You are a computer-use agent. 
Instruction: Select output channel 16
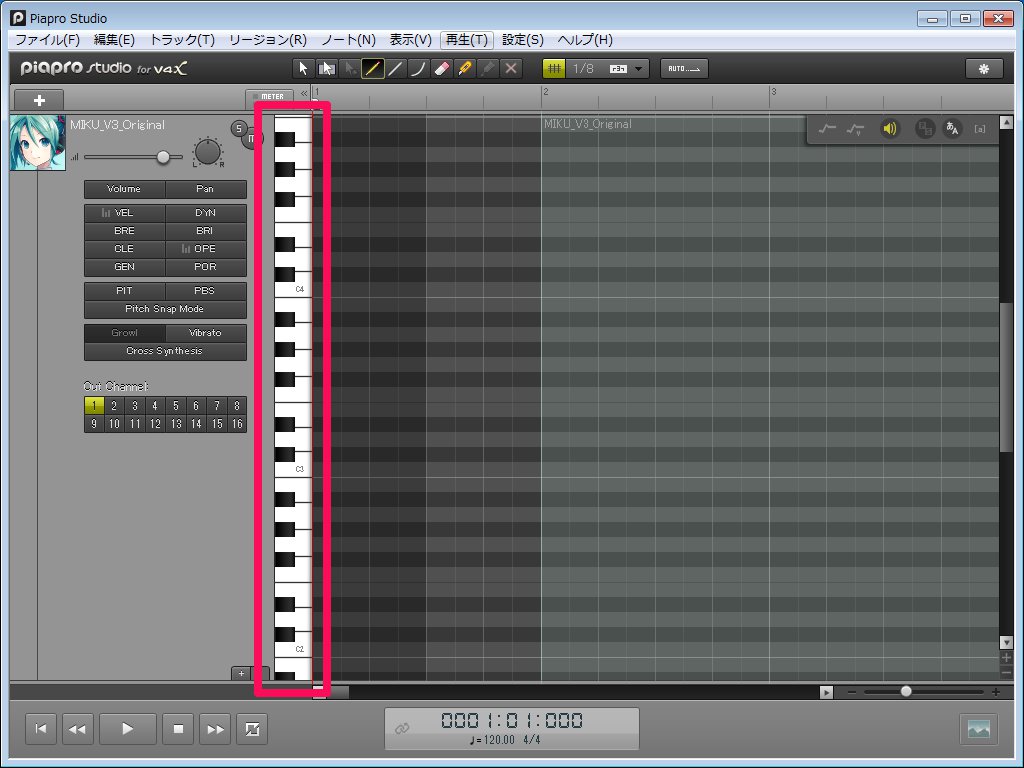[x=237, y=424]
